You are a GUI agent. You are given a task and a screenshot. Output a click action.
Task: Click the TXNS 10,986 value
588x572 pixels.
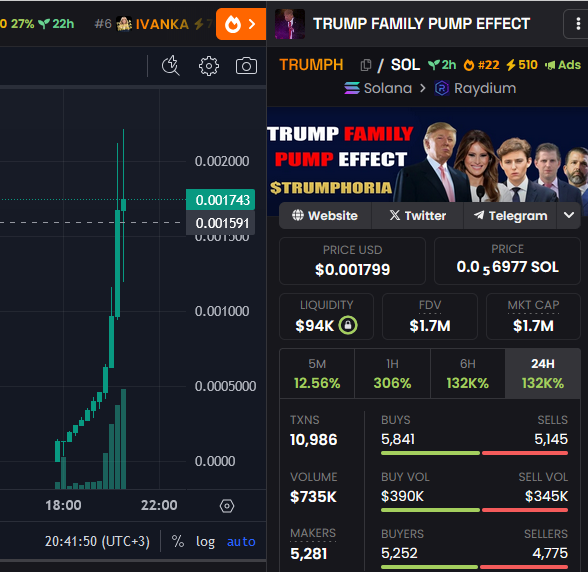click(x=314, y=440)
